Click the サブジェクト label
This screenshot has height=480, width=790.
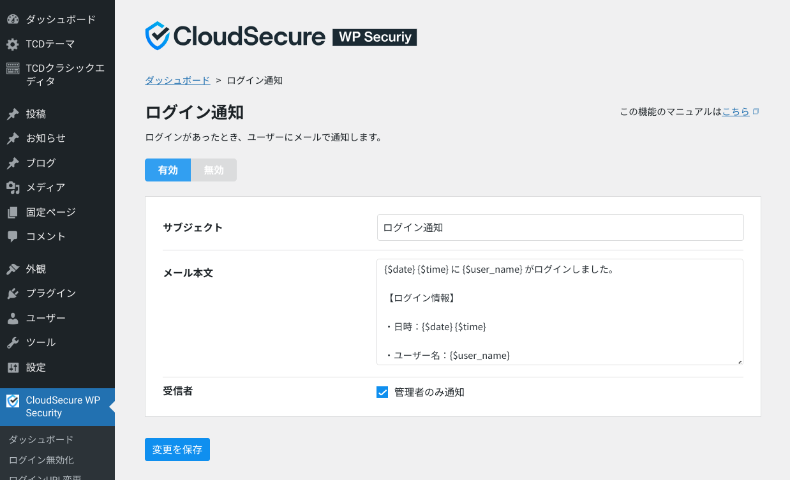(x=192, y=228)
